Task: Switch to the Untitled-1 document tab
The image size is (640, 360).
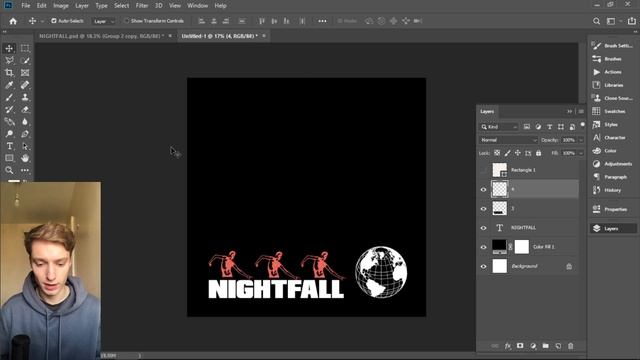Action: 219,36
